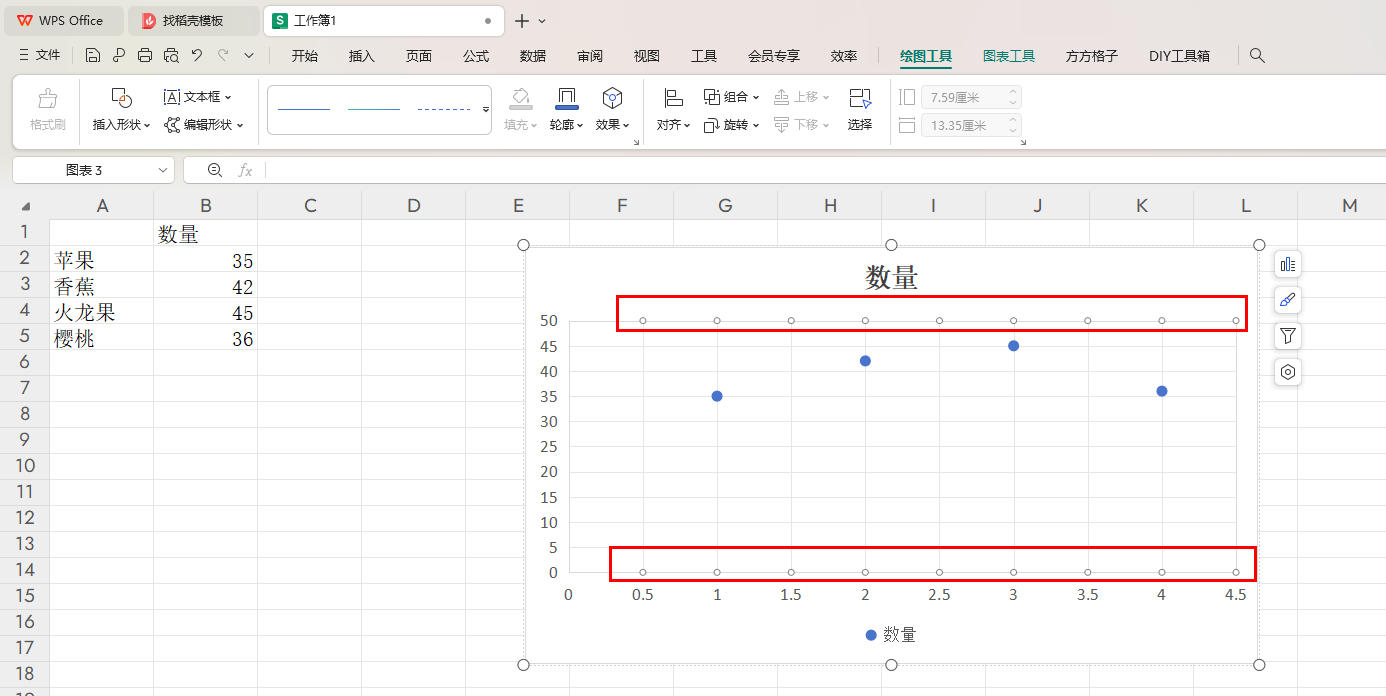Viewport: 1386px width, 696px height.
Task: Expand the name box dropdown arrow
Action: tap(163, 170)
